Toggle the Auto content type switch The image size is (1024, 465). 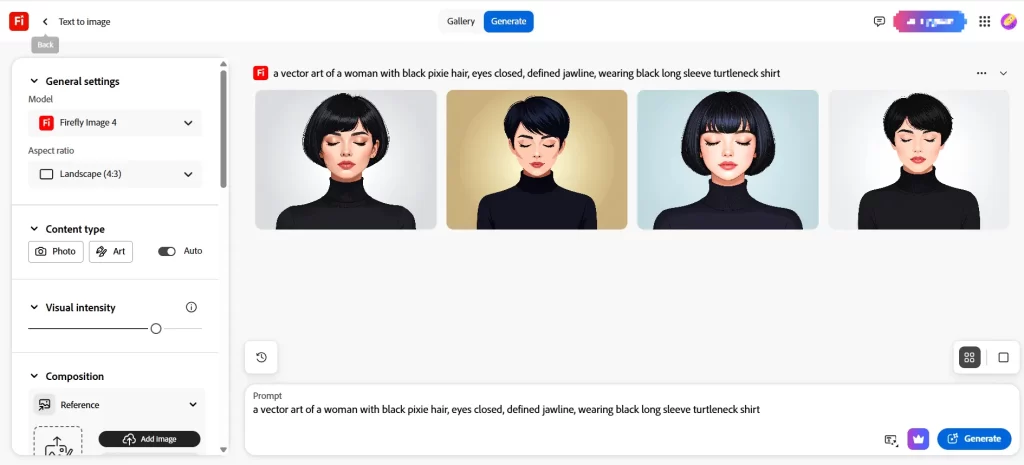tap(167, 251)
